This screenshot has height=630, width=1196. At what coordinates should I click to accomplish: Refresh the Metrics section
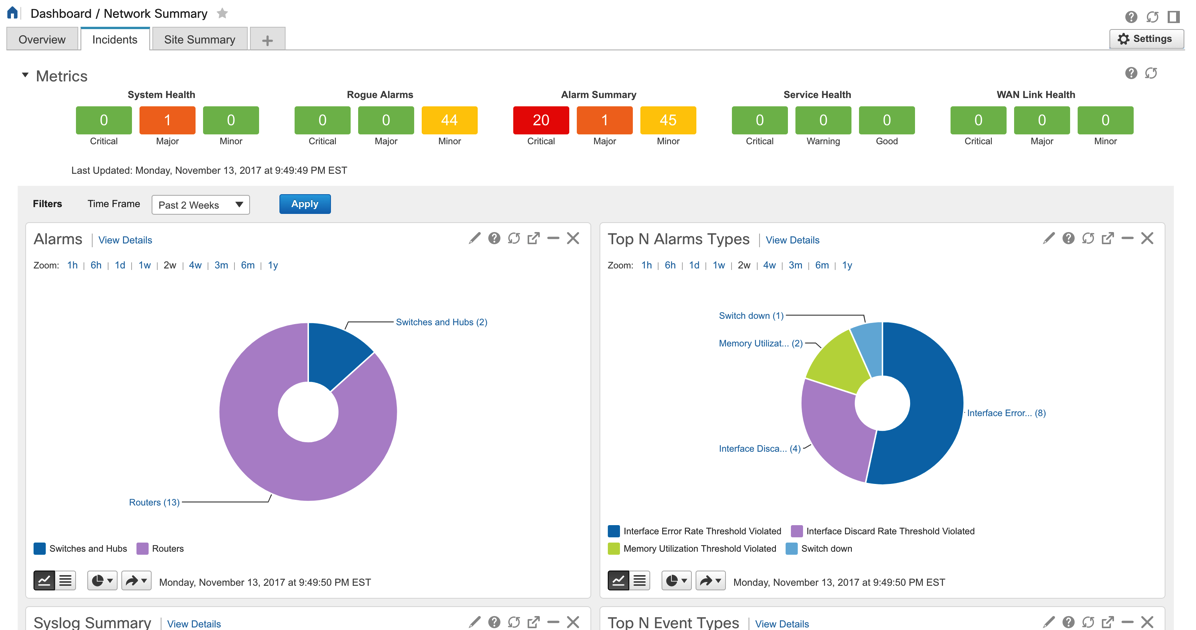coord(1151,73)
